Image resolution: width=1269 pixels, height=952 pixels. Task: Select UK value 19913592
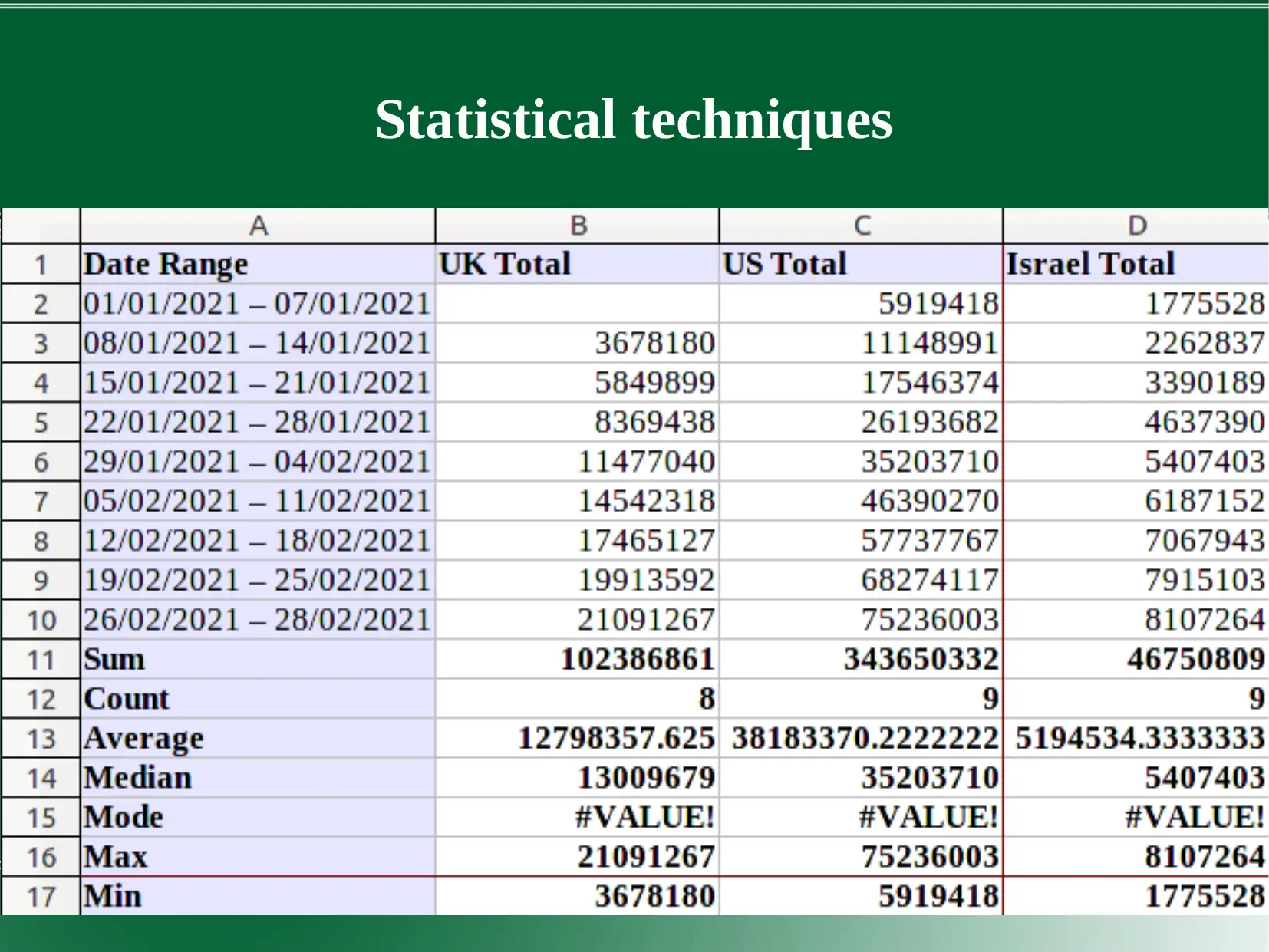point(577,581)
